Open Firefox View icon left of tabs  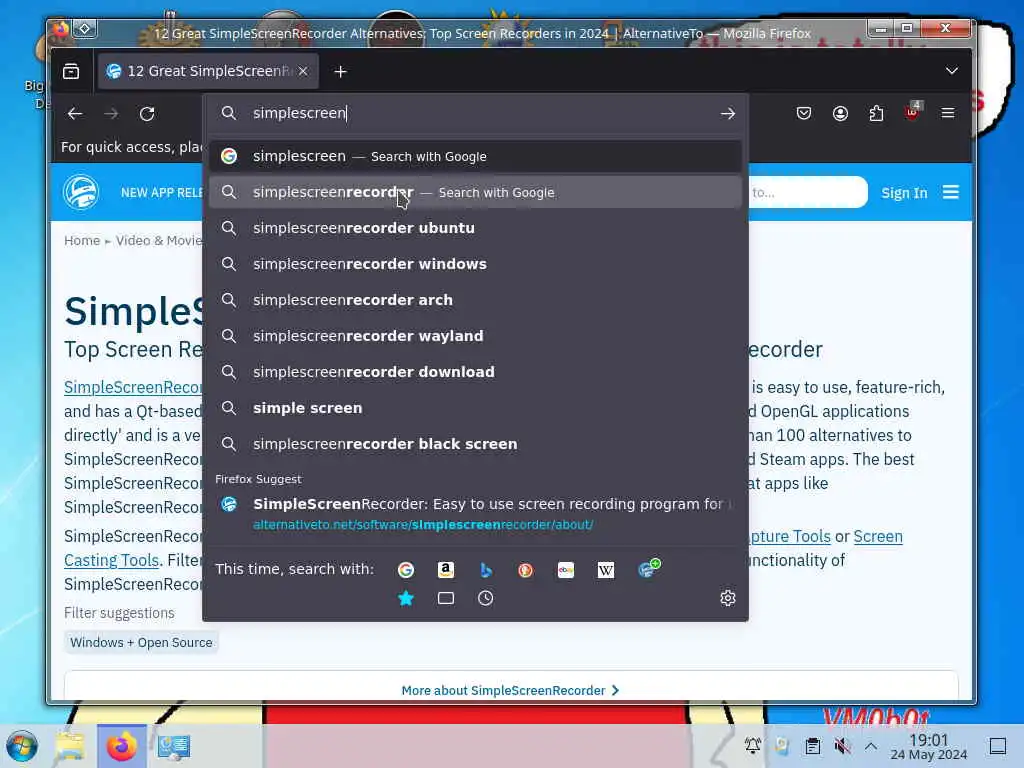pyautogui.click(x=71, y=71)
